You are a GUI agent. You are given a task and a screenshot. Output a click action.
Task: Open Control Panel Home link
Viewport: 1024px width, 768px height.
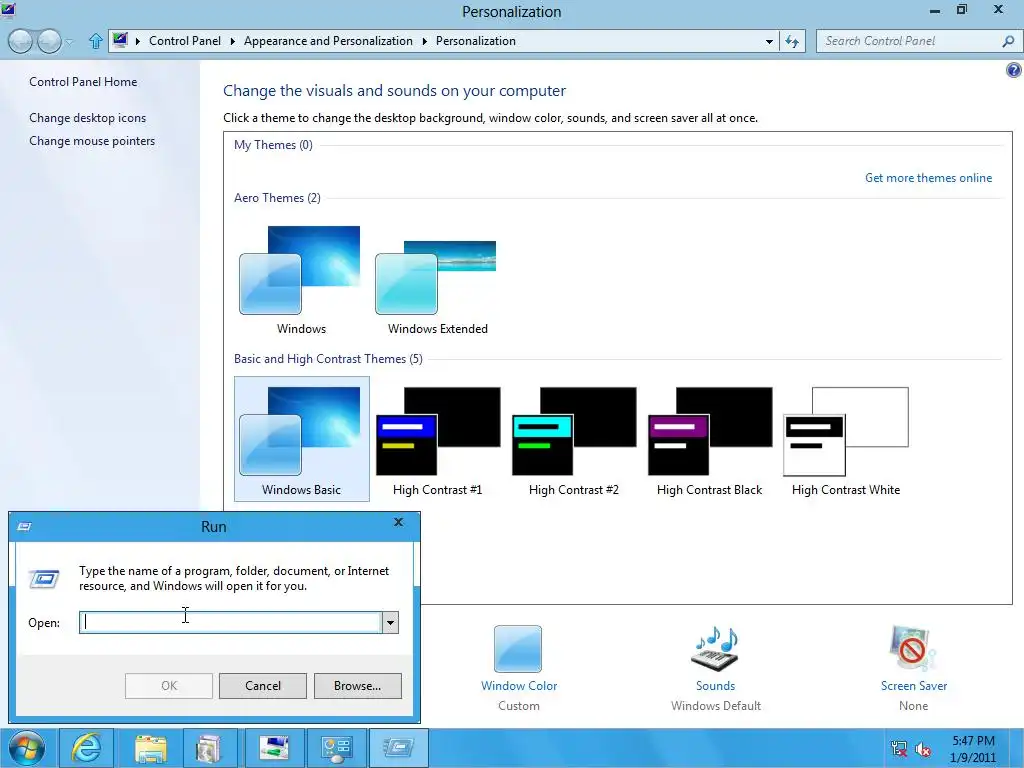tap(83, 82)
